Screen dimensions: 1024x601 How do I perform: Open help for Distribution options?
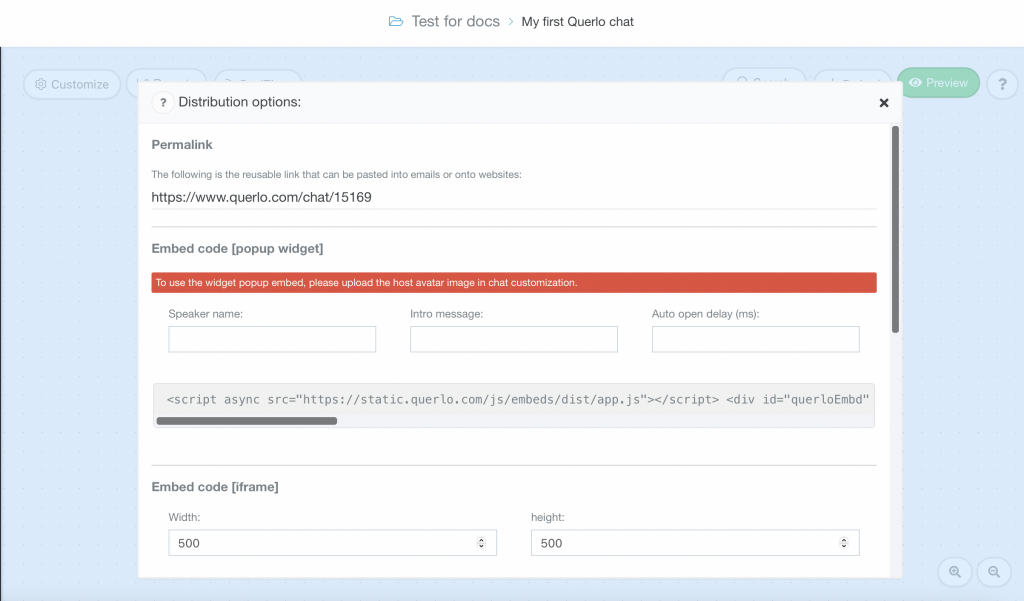point(163,103)
